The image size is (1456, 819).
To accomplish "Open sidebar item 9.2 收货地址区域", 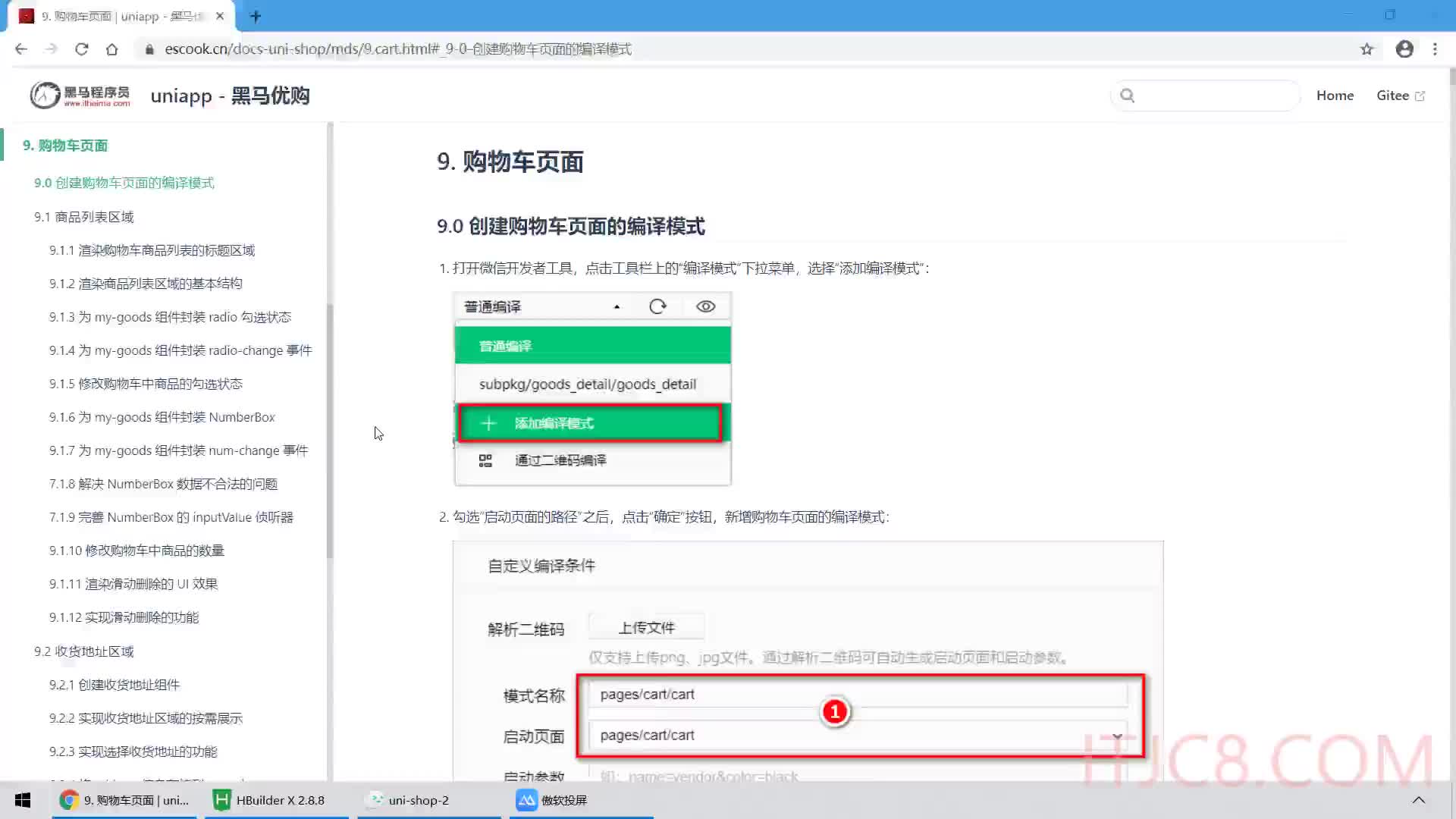I will (x=84, y=651).
